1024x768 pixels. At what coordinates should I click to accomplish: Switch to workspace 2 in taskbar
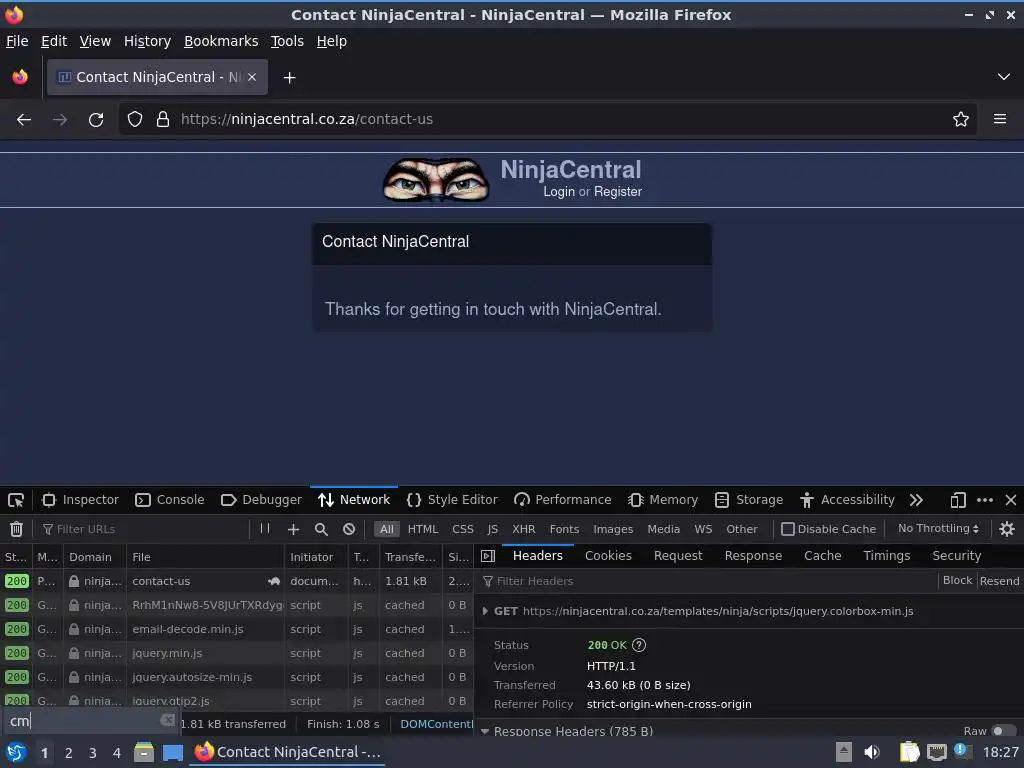click(69, 753)
